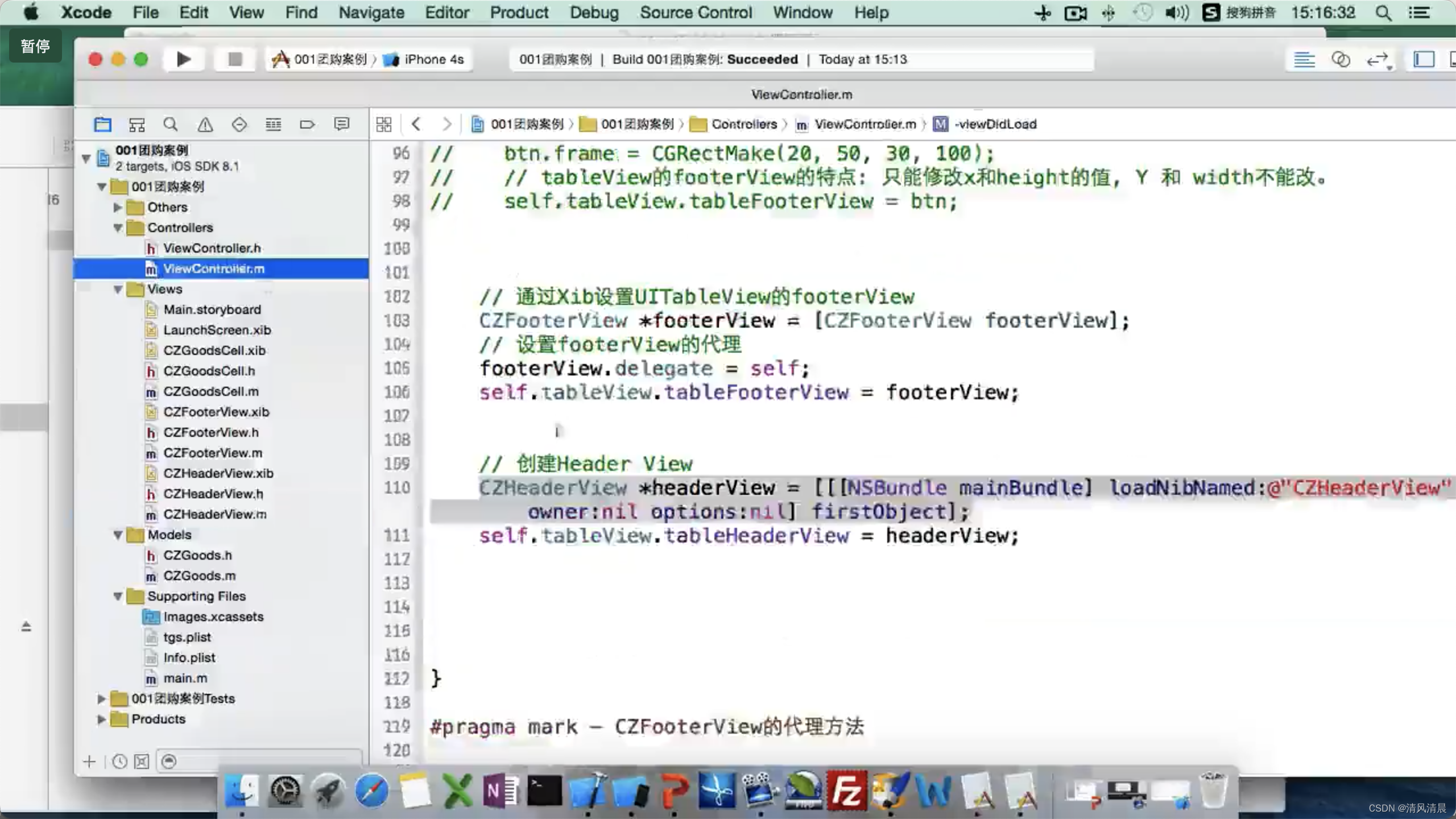1456x819 pixels.
Task: Open Images.xcassets
Action: [x=213, y=617]
